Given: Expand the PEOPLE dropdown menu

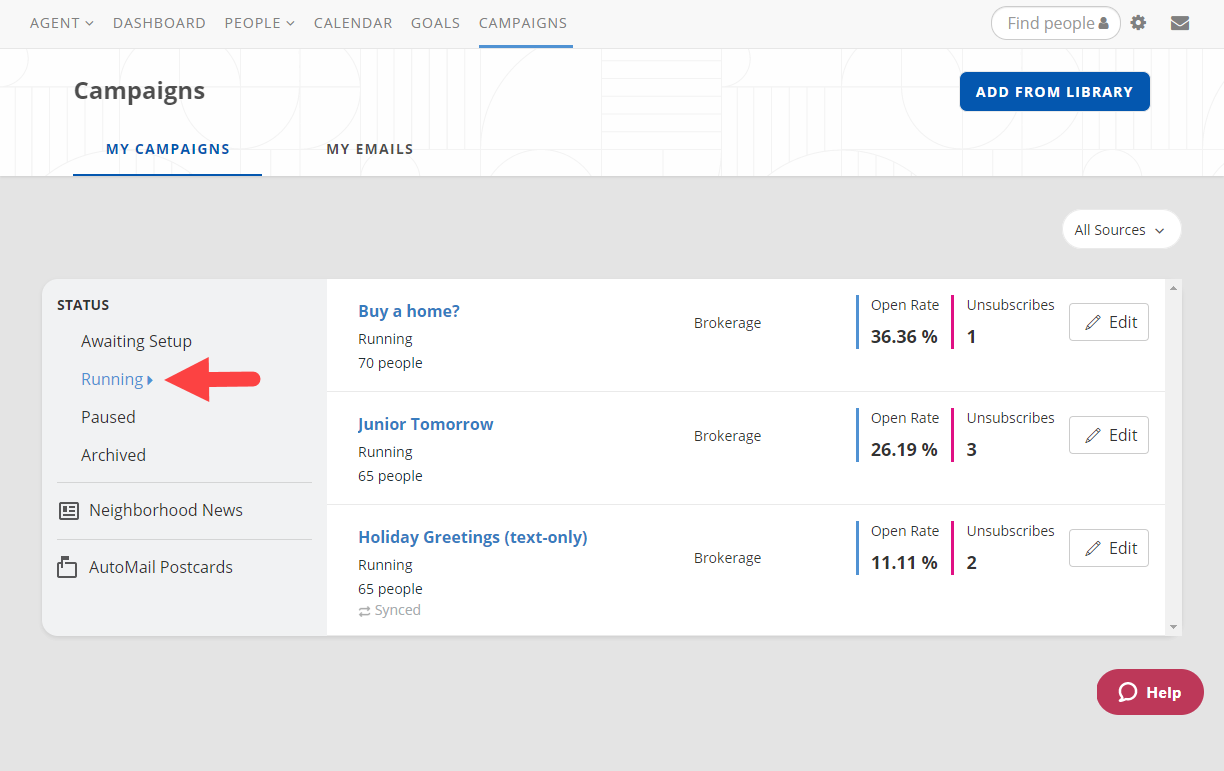Looking at the screenshot, I should tap(259, 23).
